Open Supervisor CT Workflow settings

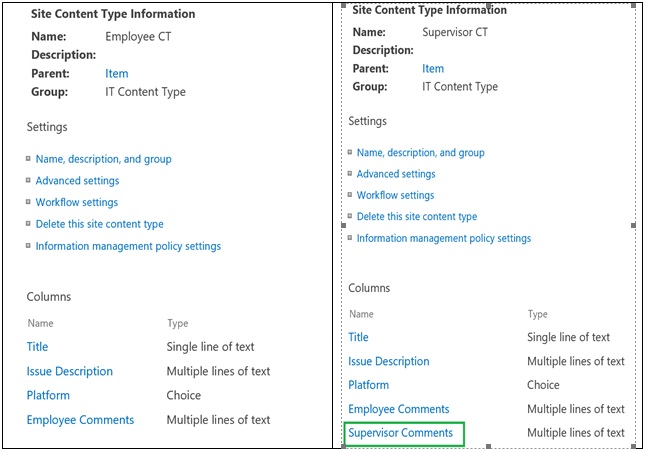click(x=396, y=195)
